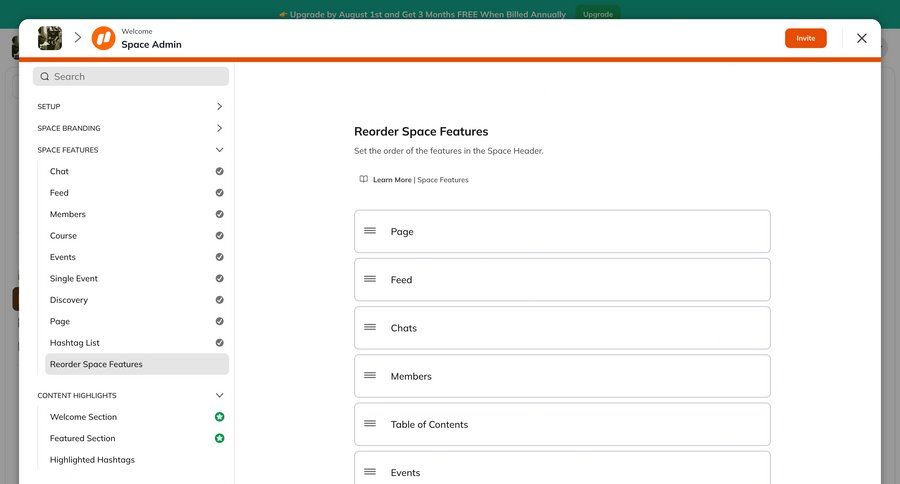The image size is (900, 484).
Task: Open the Chat settings menu item
Action: [x=59, y=171]
